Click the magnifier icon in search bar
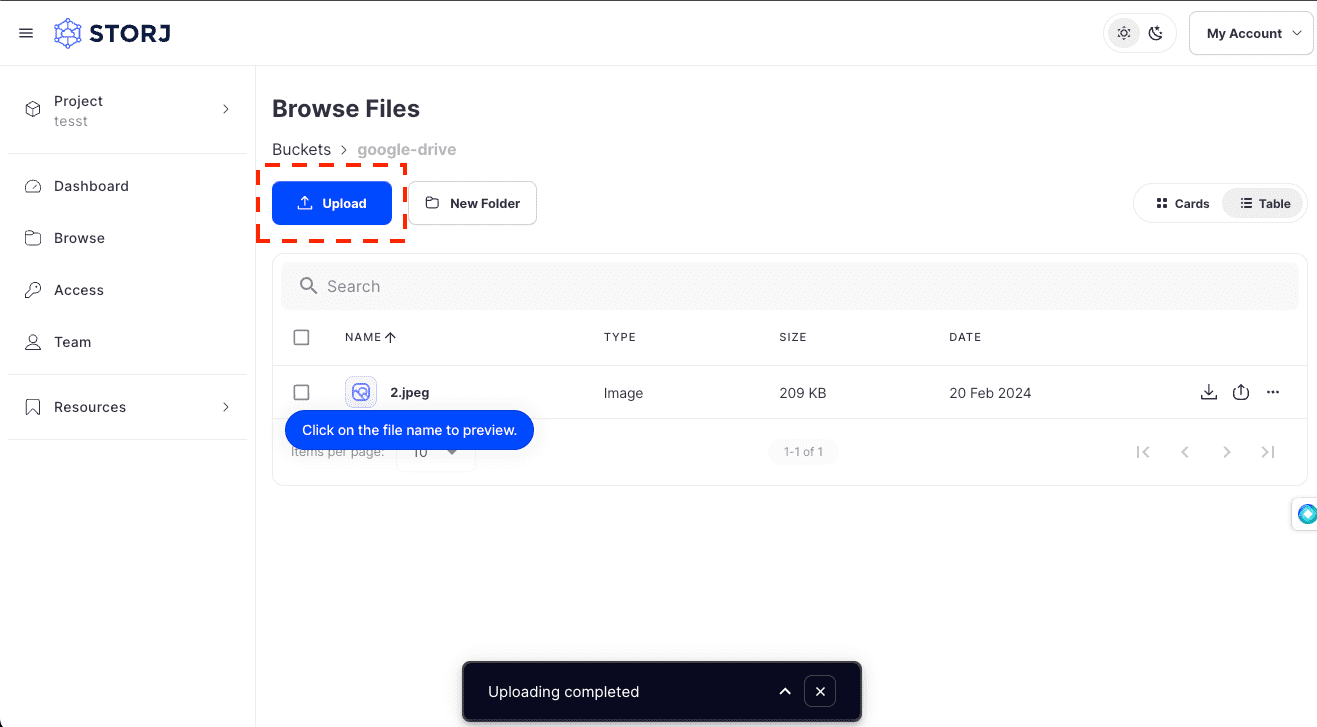The image size is (1317, 727). pyautogui.click(x=308, y=286)
